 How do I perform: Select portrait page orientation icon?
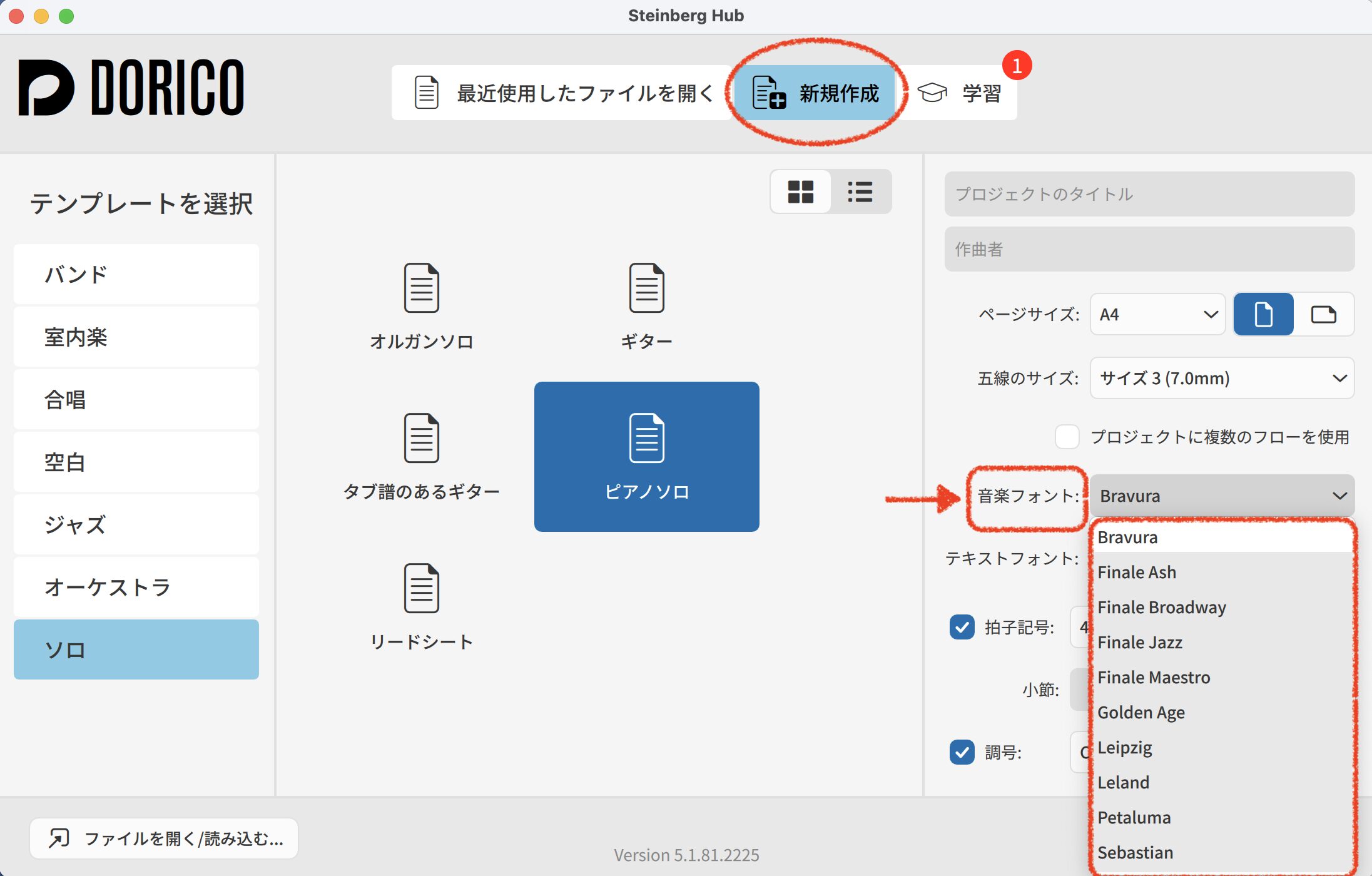click(x=1263, y=314)
